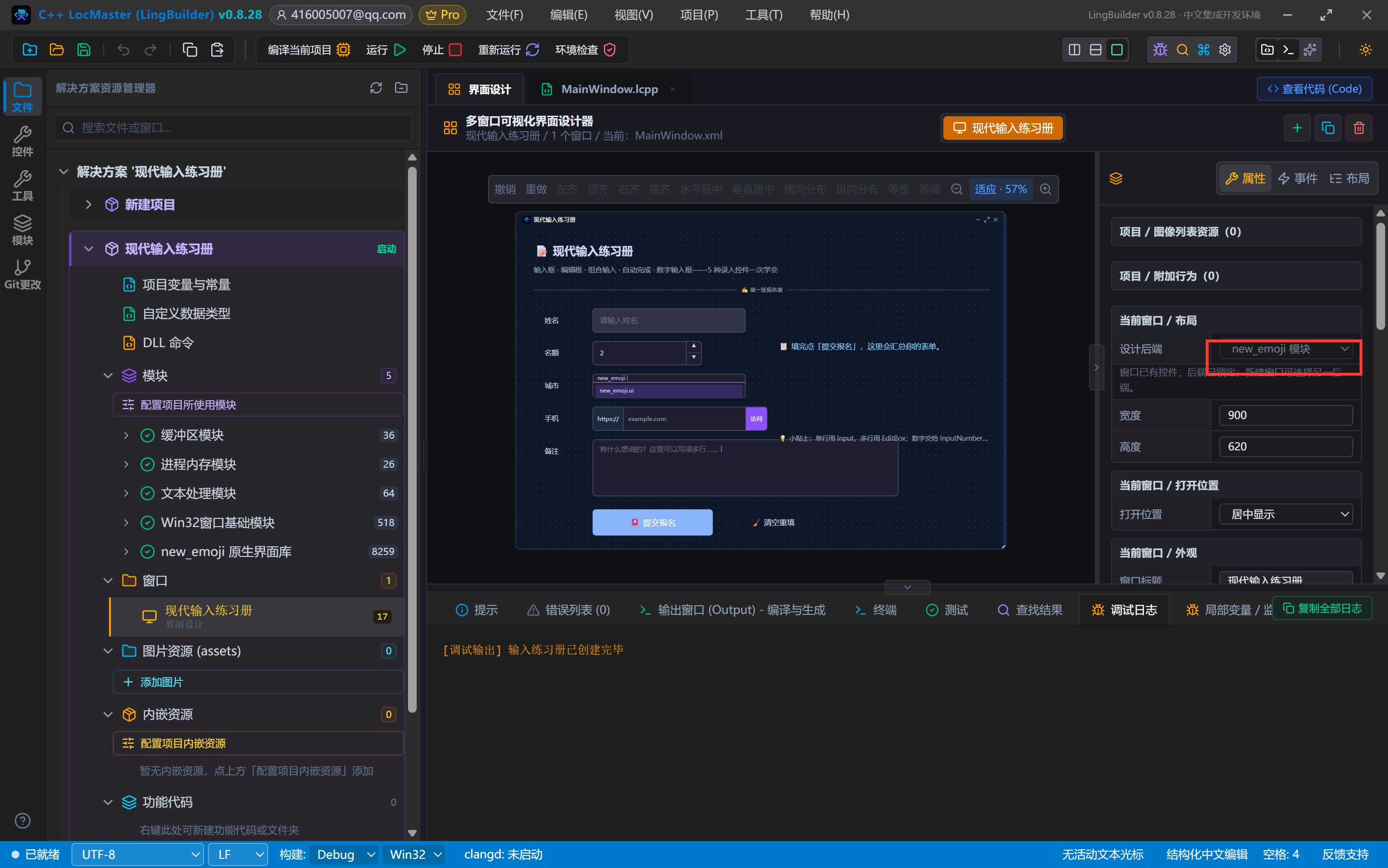Image resolution: width=1388 pixels, height=868 pixels.
Task: Click 配置项目所使用模块 button
Action: coord(259,405)
